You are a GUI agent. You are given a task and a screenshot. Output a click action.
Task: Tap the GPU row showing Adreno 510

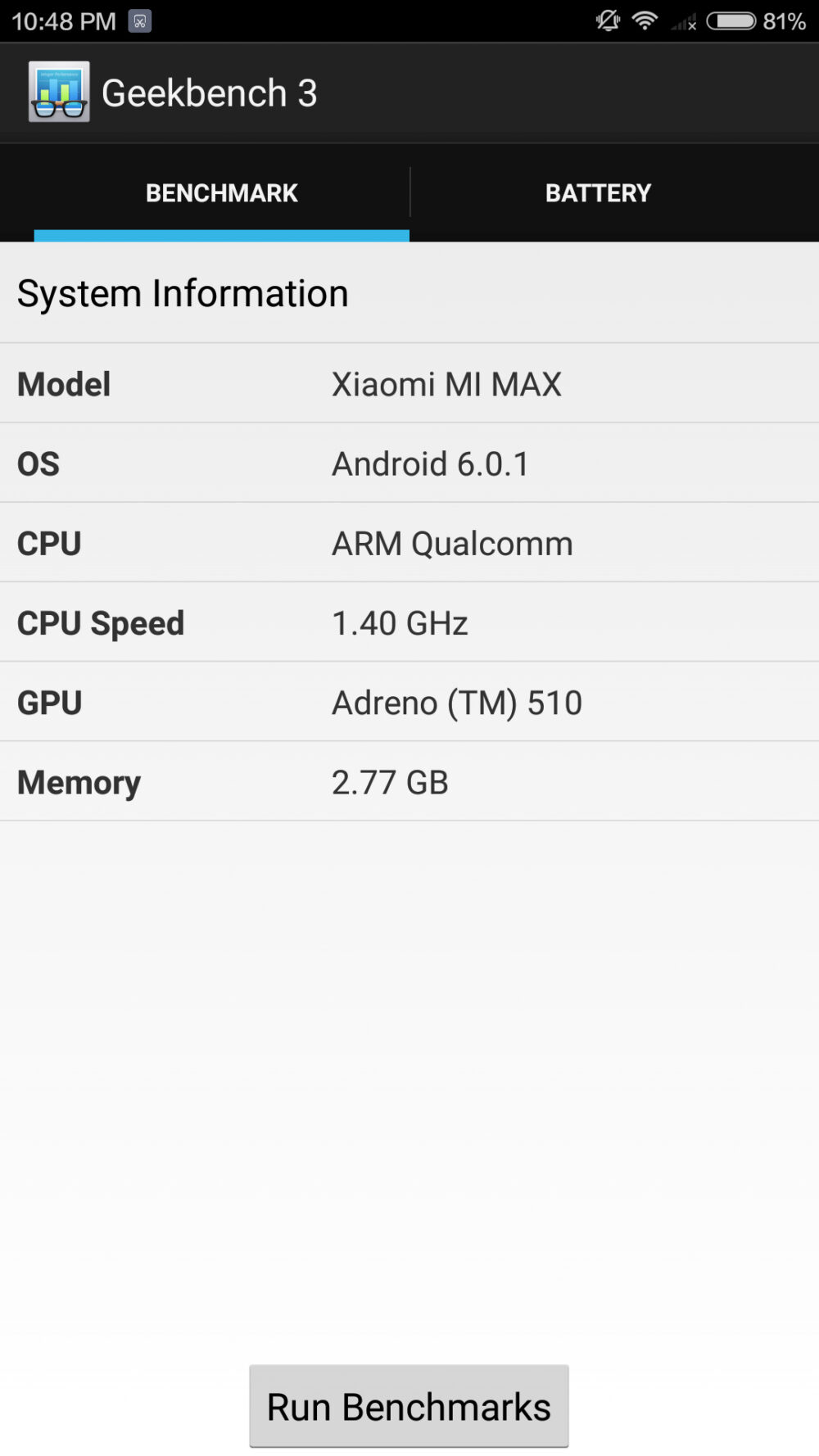[x=409, y=702]
